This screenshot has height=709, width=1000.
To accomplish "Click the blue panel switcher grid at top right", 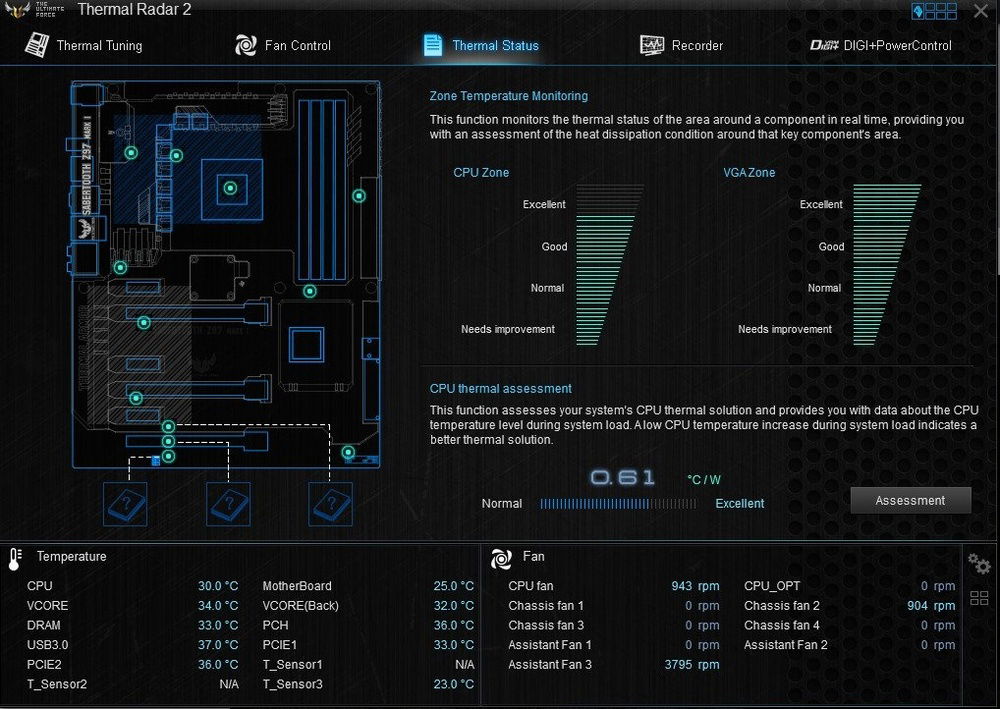I will point(934,11).
